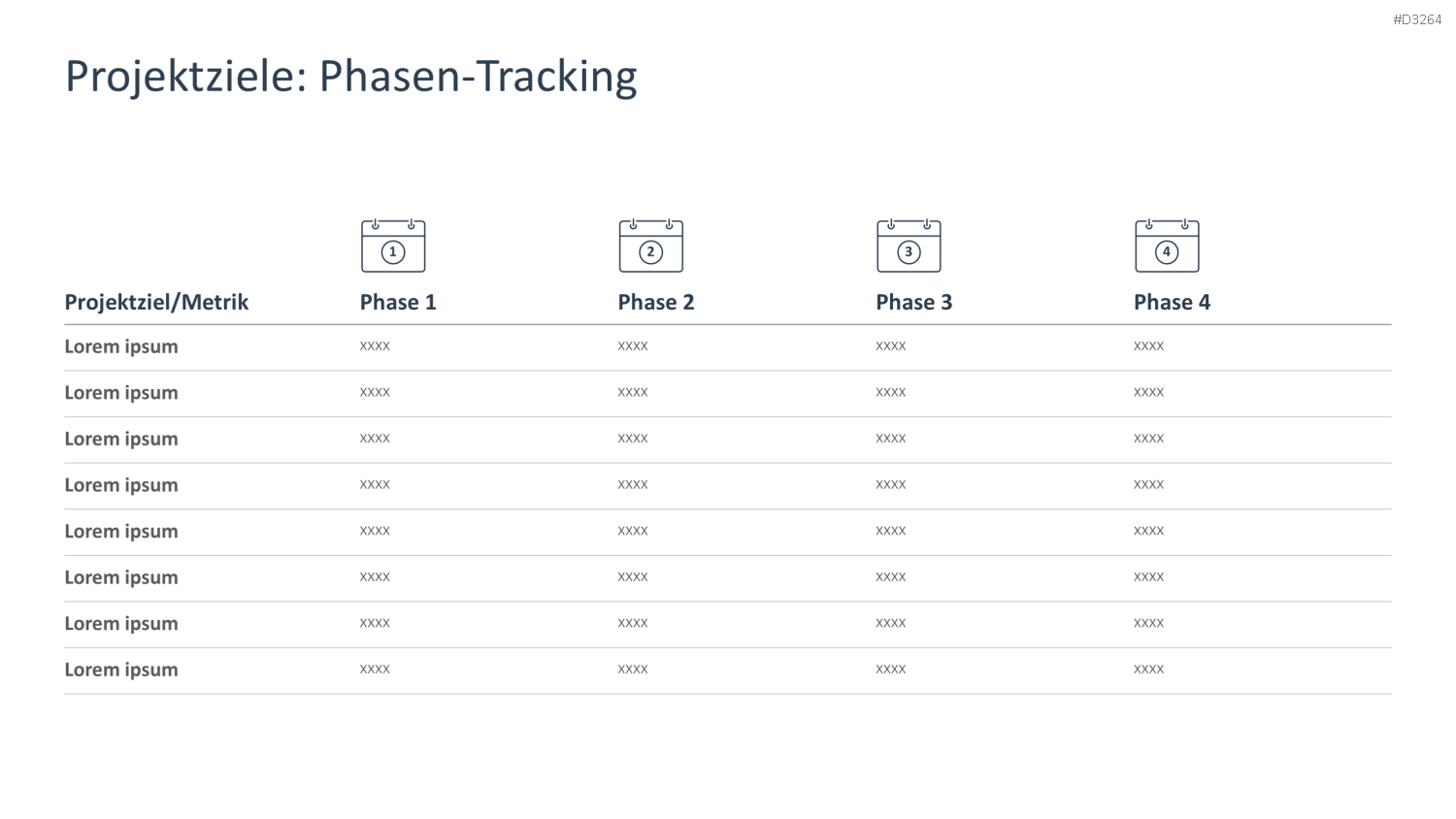This screenshot has height=819, width=1456.
Task: Click the last Lorem ipsum row label
Action: point(121,671)
